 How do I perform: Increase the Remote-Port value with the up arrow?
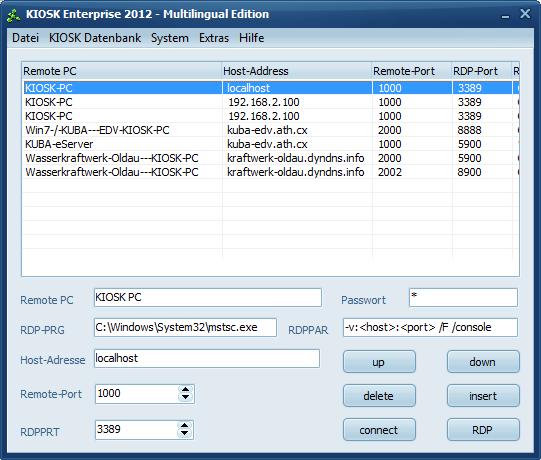(186, 389)
